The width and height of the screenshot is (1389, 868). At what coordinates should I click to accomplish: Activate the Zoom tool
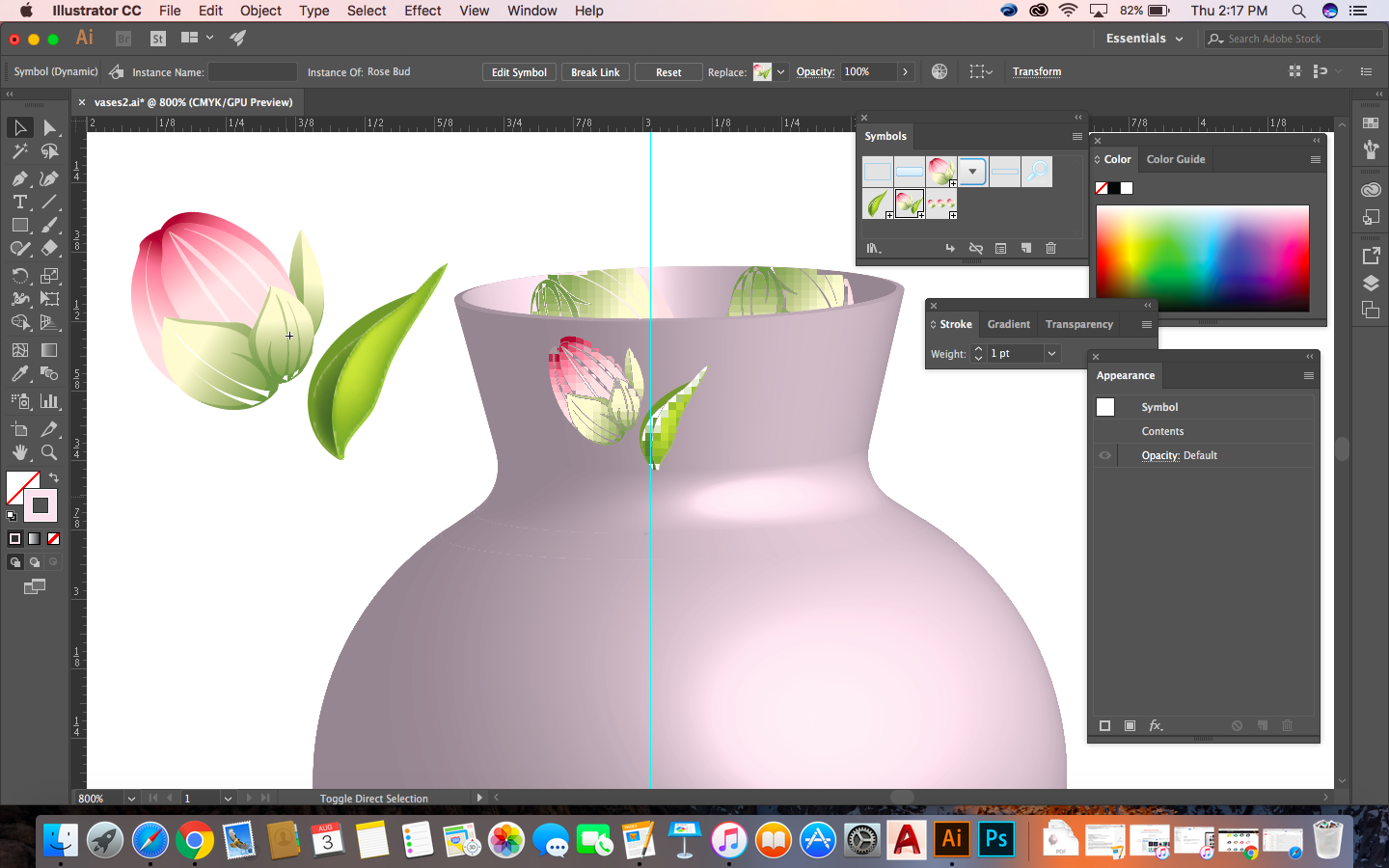pyautogui.click(x=49, y=452)
